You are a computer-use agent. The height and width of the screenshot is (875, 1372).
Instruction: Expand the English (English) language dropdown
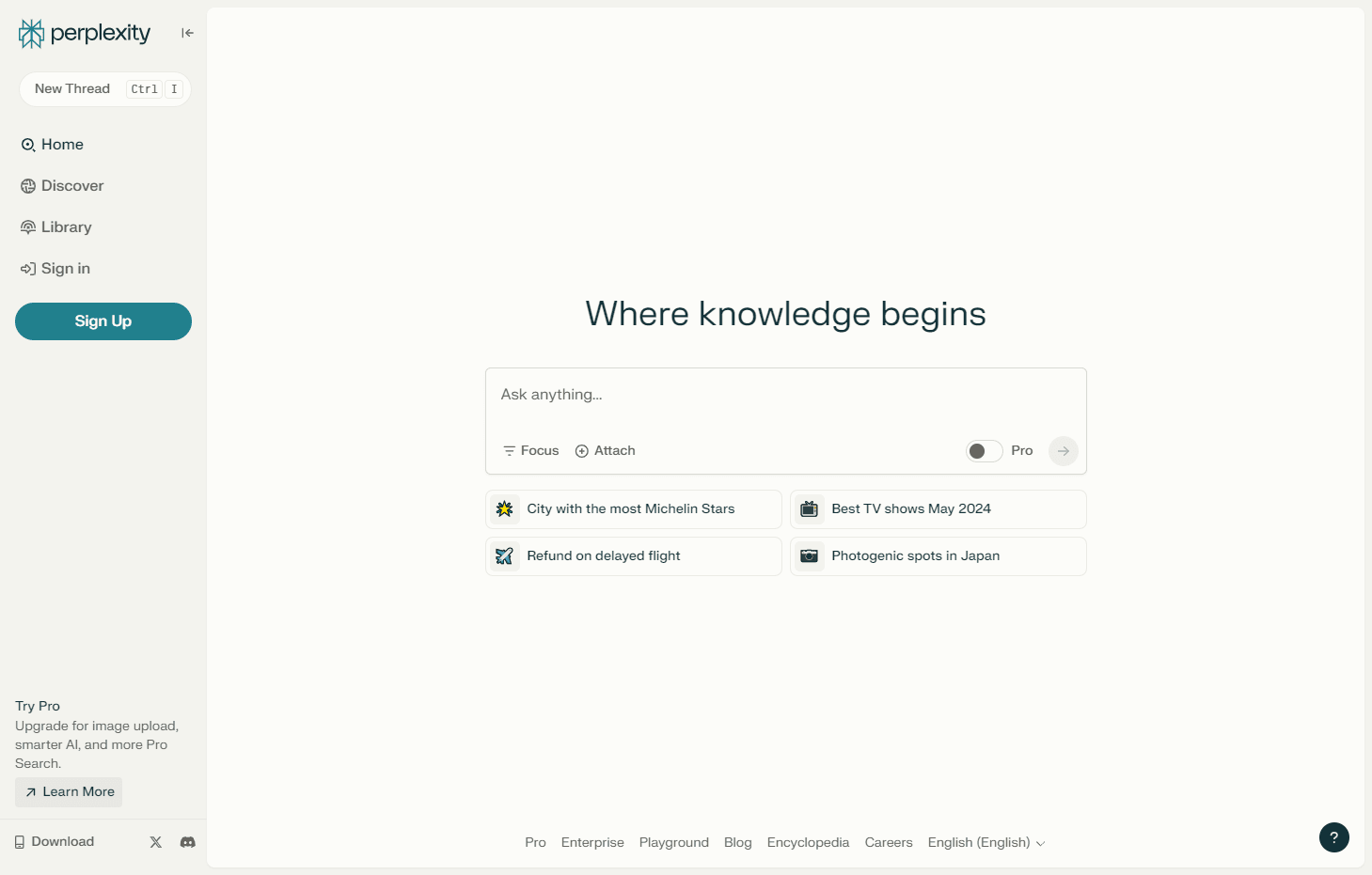[x=986, y=843]
